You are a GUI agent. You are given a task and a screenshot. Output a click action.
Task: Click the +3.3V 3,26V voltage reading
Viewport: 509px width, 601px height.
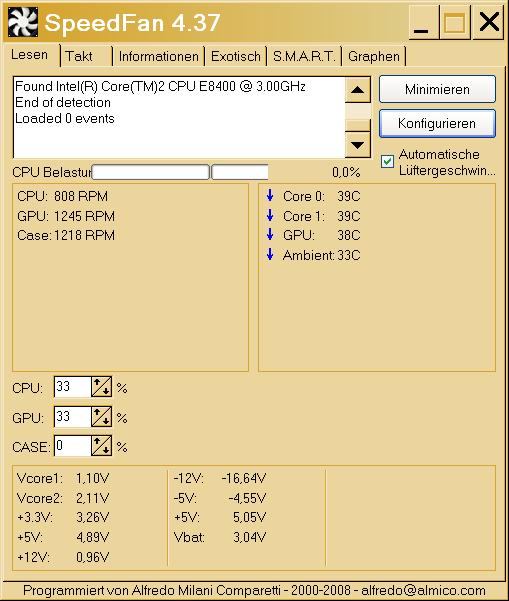pos(63,517)
